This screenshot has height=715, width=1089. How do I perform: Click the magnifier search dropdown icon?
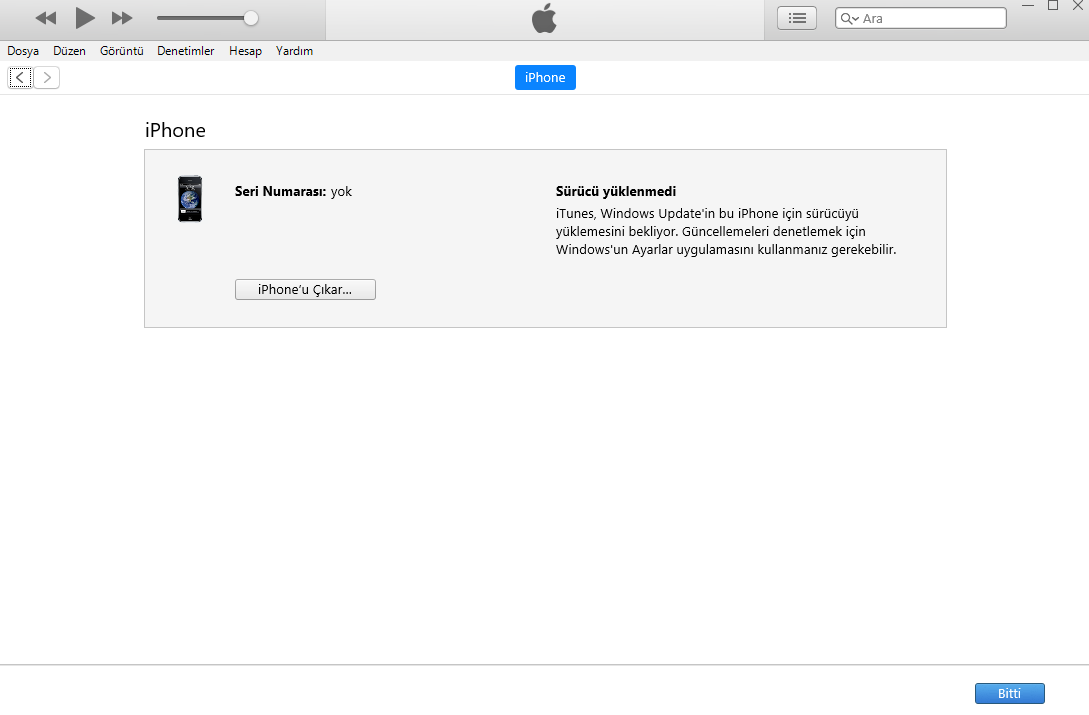point(849,19)
